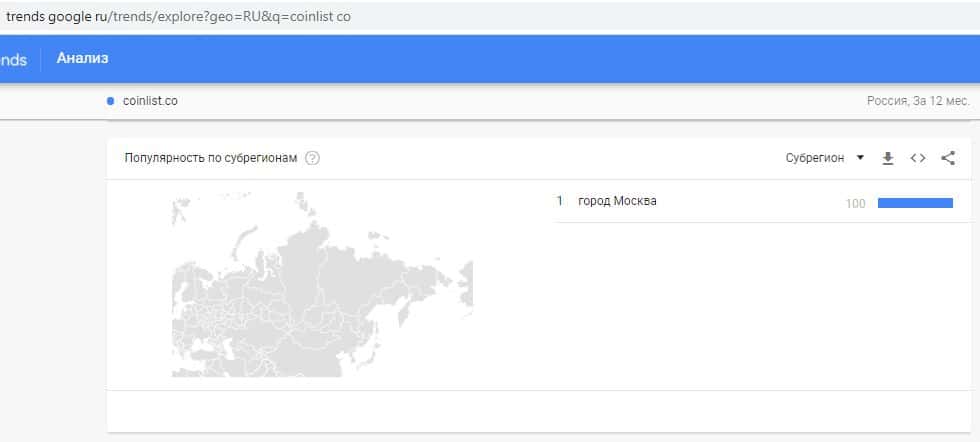Click the 100 value for Москва
Image resolution: width=980 pixels, height=442 pixels.
pyautogui.click(x=855, y=204)
